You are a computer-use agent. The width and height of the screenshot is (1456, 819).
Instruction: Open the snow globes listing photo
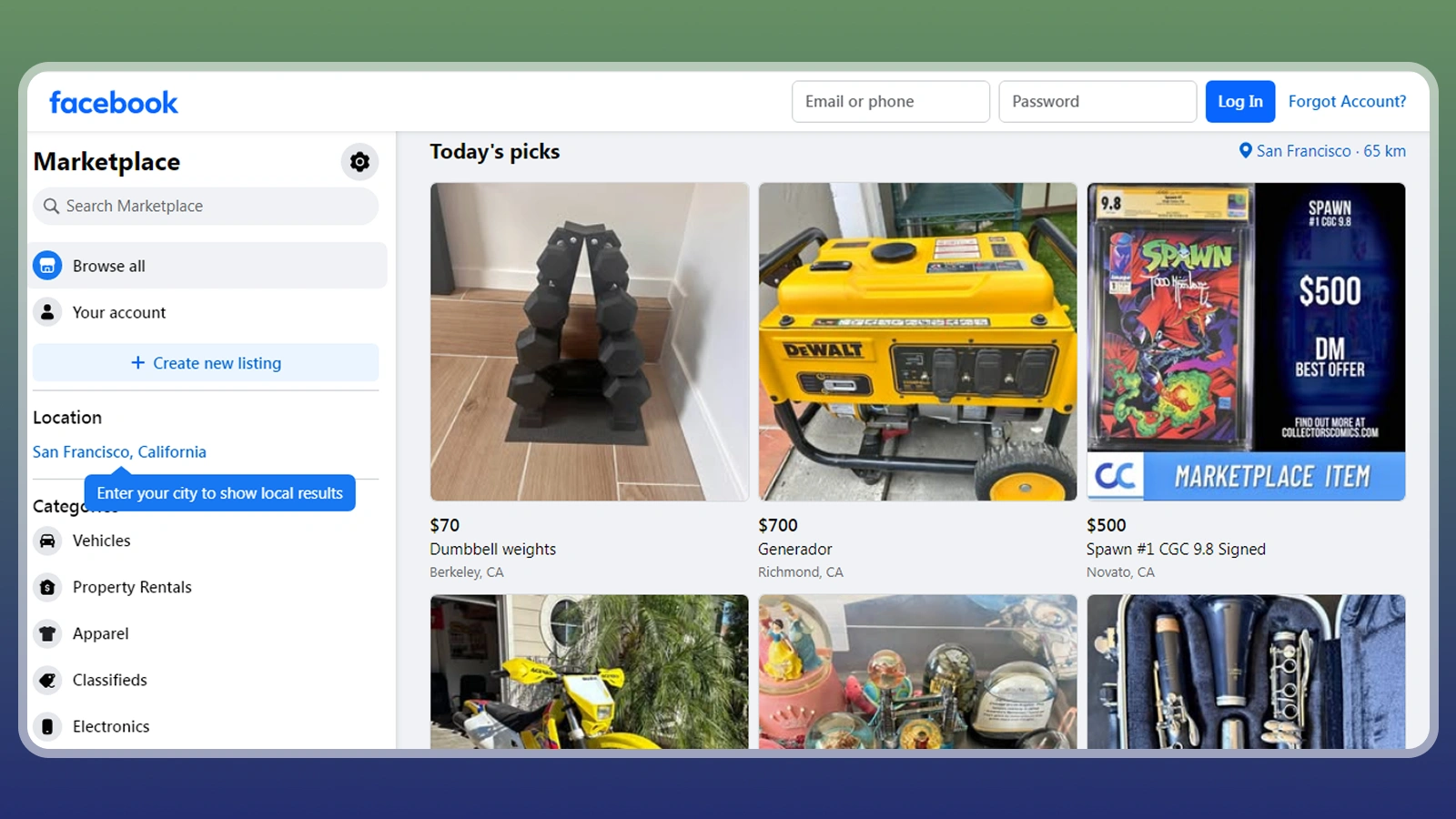[918, 672]
